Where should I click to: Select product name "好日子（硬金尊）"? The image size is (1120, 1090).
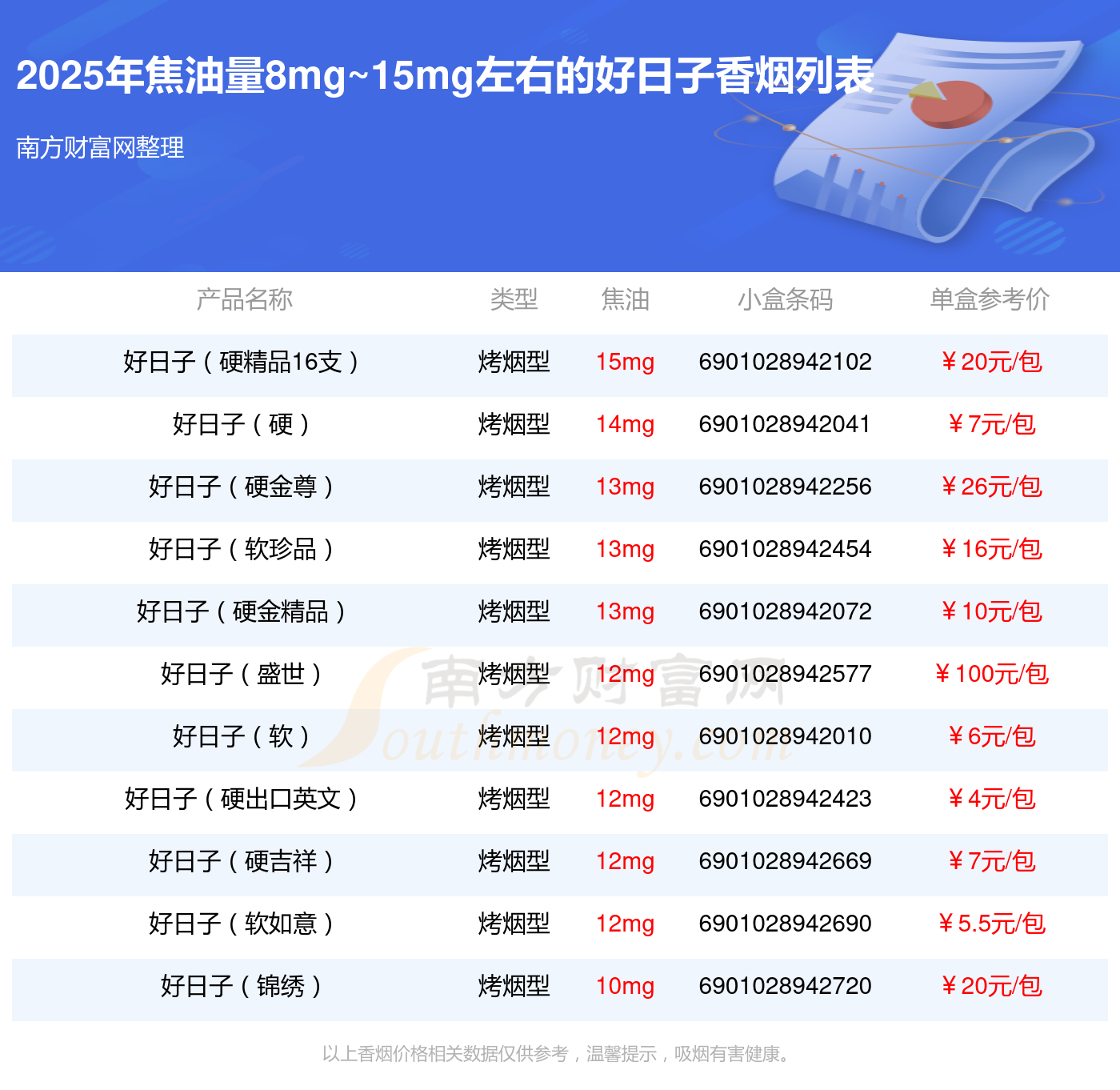click(241, 487)
